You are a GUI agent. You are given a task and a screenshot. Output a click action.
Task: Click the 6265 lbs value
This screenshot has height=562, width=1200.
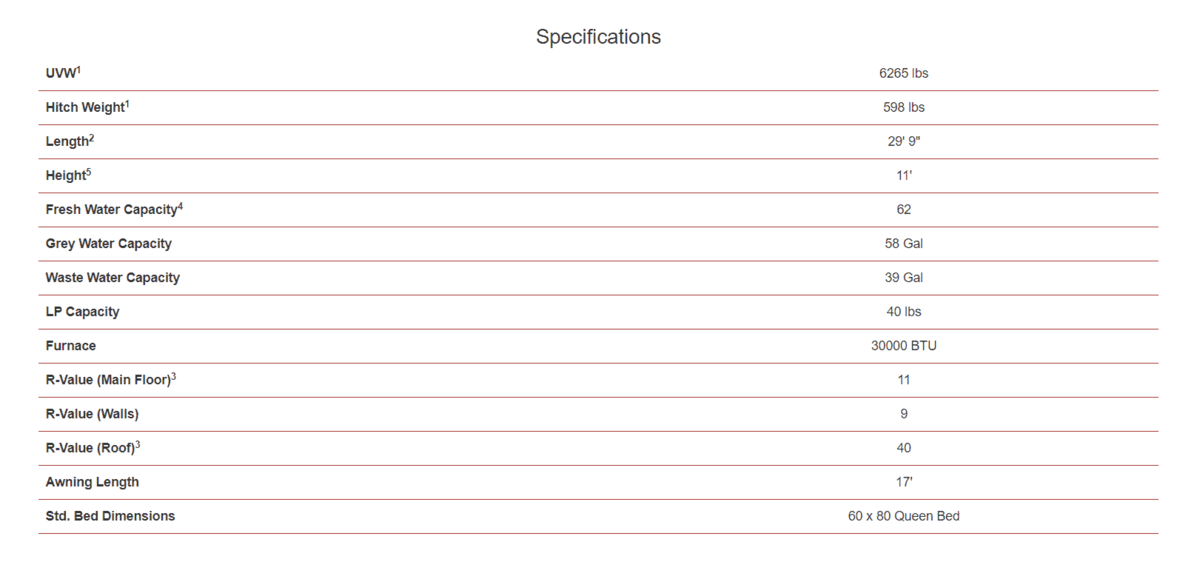(903, 73)
